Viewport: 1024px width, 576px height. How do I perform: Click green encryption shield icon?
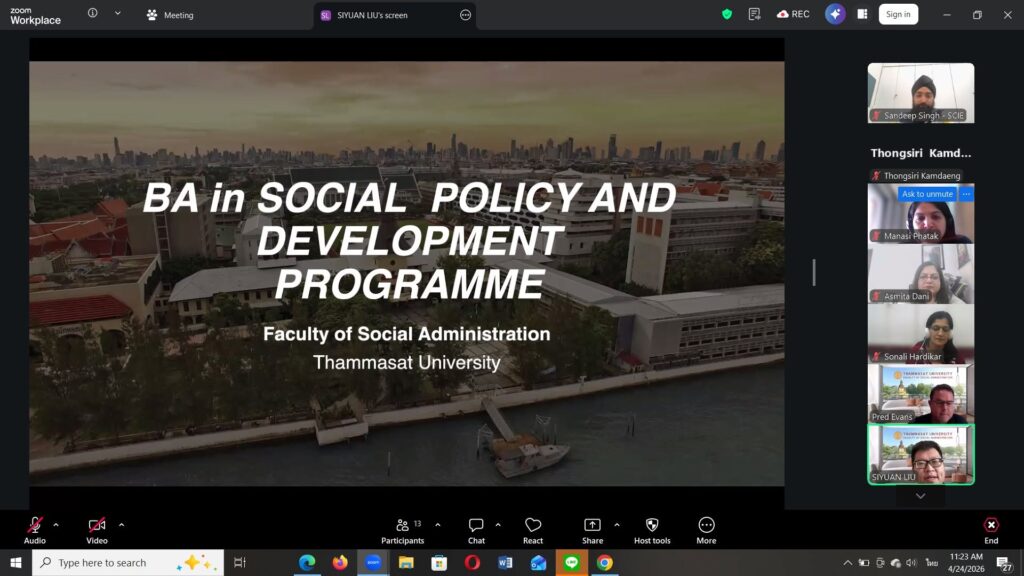[727, 14]
